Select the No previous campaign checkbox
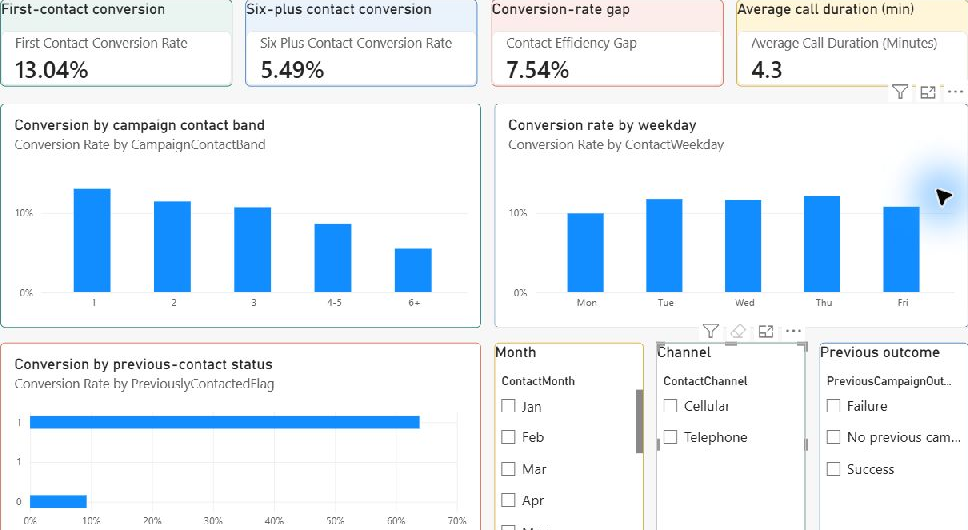968x530 pixels. (833, 437)
